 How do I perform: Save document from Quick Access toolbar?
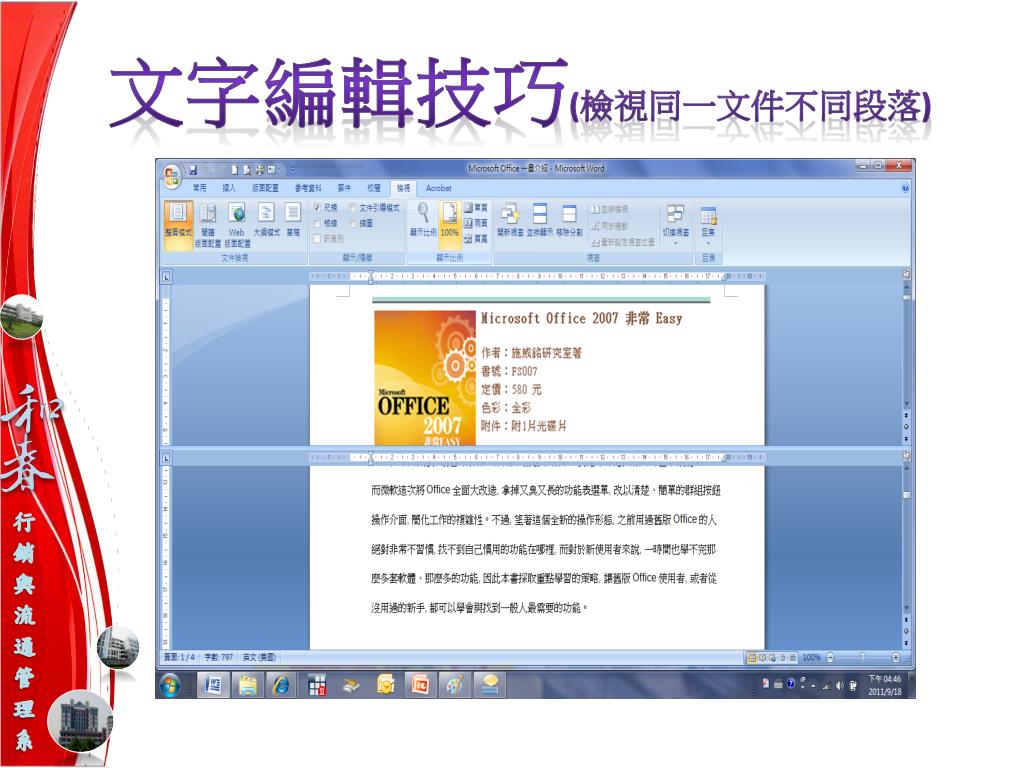coord(193,170)
